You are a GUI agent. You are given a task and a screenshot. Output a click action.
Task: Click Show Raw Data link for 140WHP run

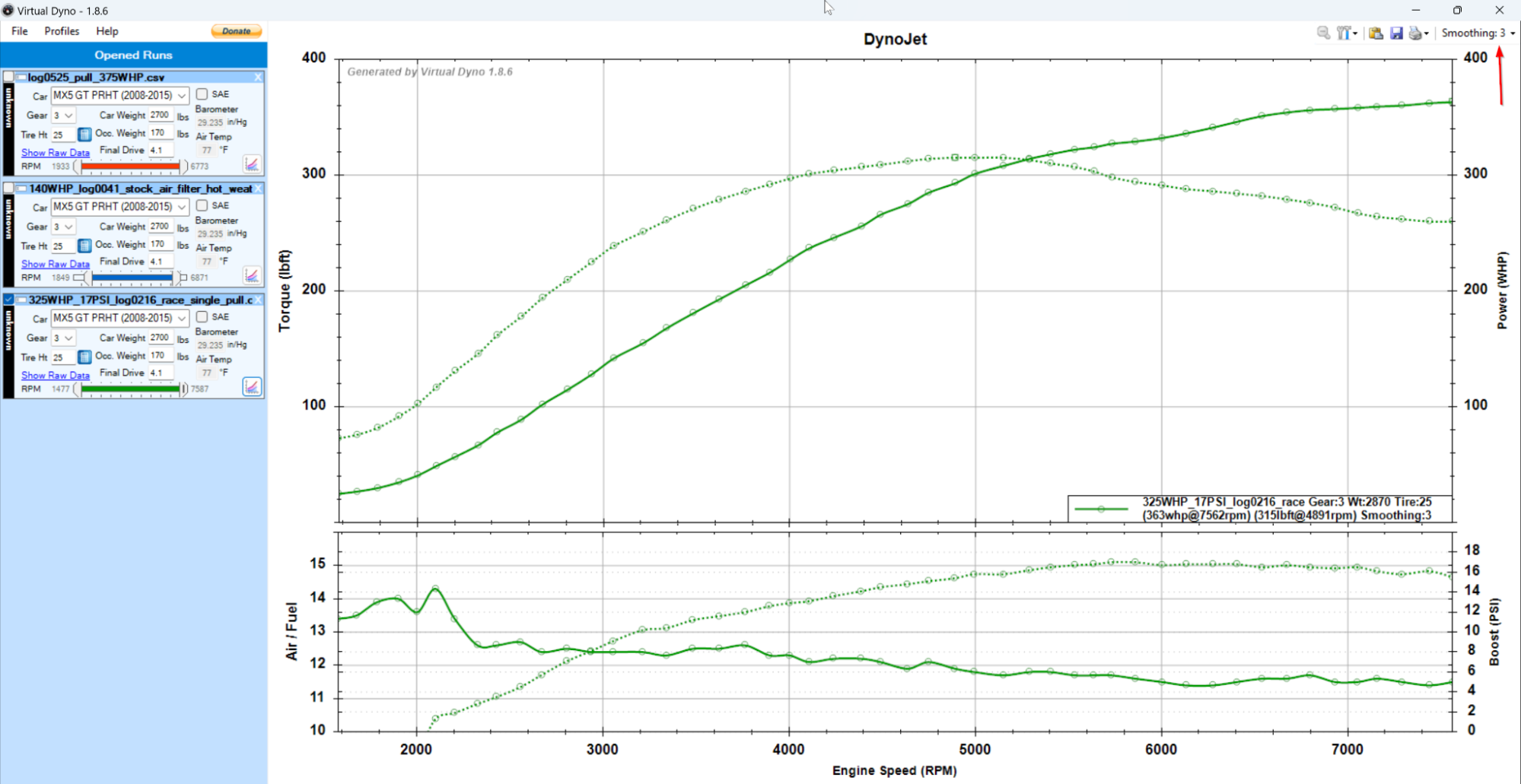(x=56, y=264)
